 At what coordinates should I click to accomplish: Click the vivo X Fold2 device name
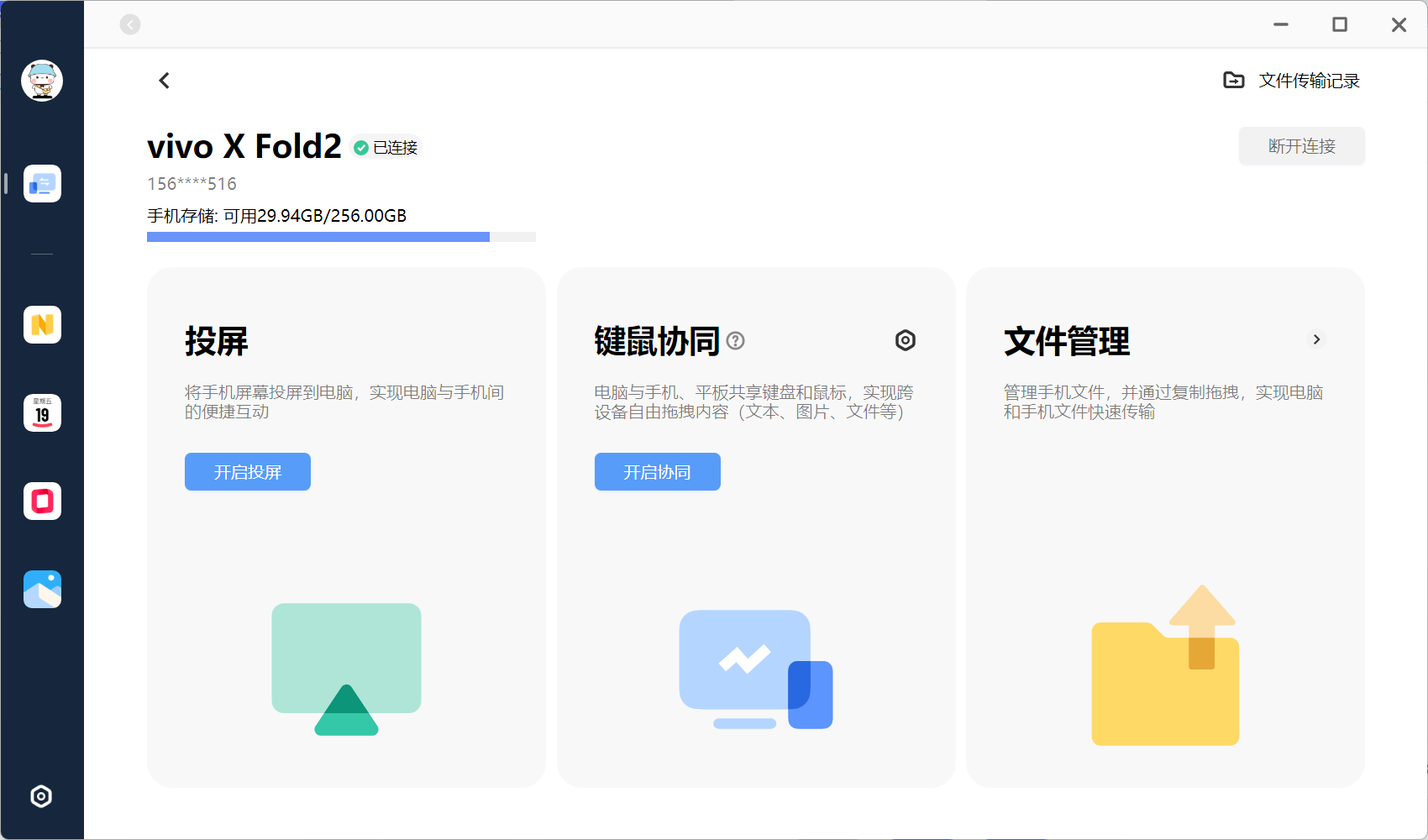(244, 146)
